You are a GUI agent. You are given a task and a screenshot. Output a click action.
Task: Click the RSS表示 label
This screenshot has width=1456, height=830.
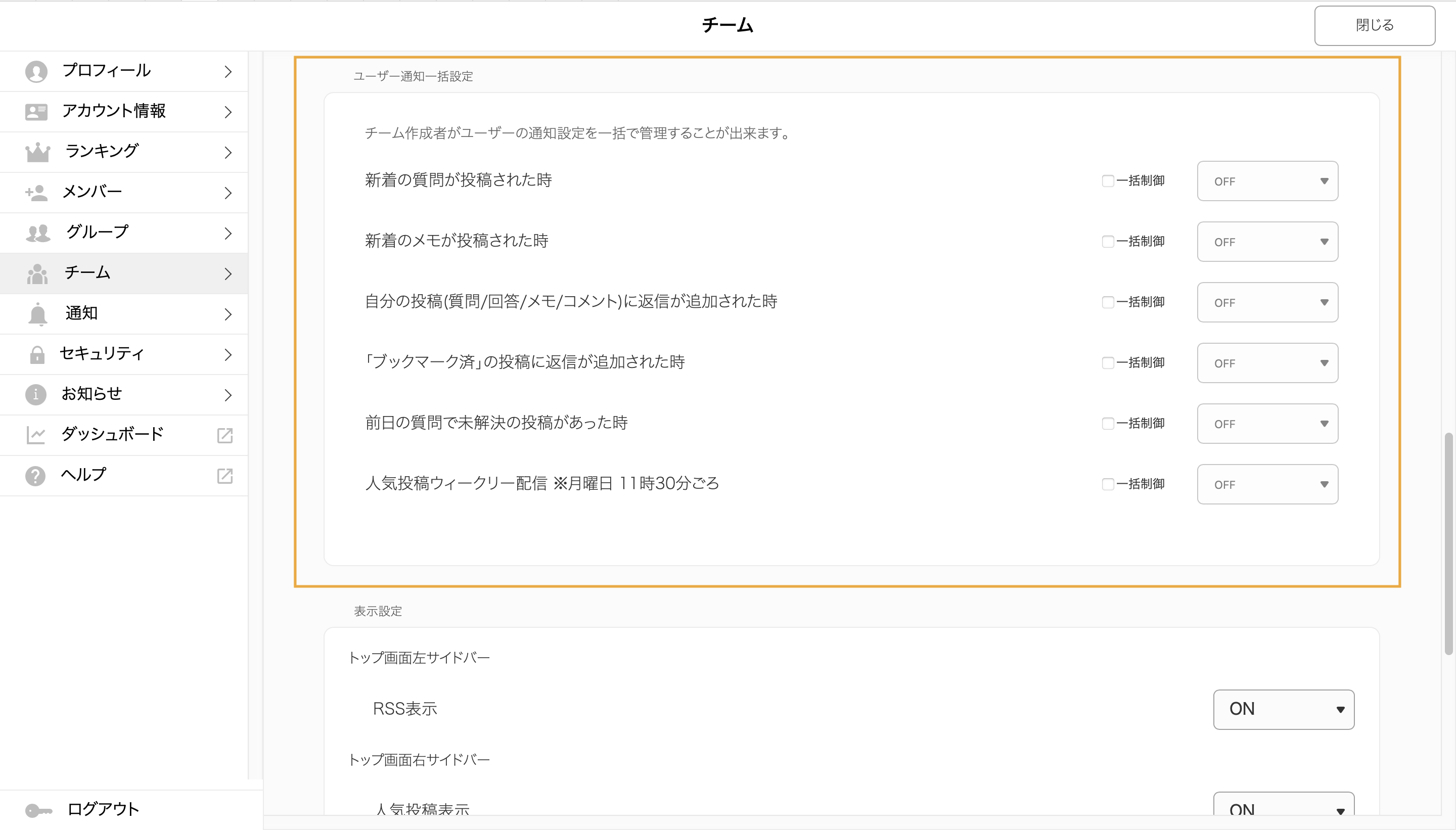pyautogui.click(x=405, y=709)
